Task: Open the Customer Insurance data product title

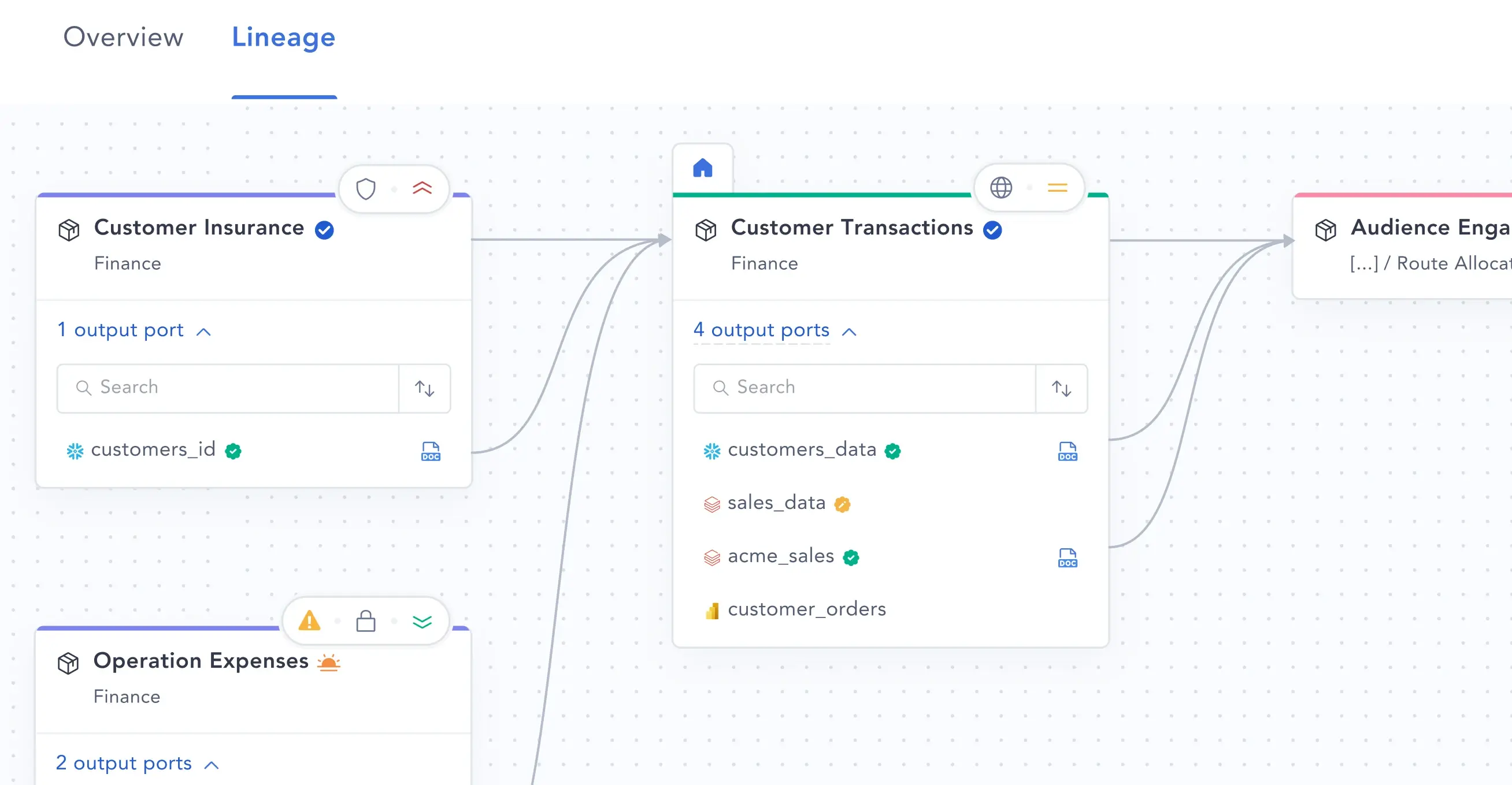Action: click(x=199, y=228)
